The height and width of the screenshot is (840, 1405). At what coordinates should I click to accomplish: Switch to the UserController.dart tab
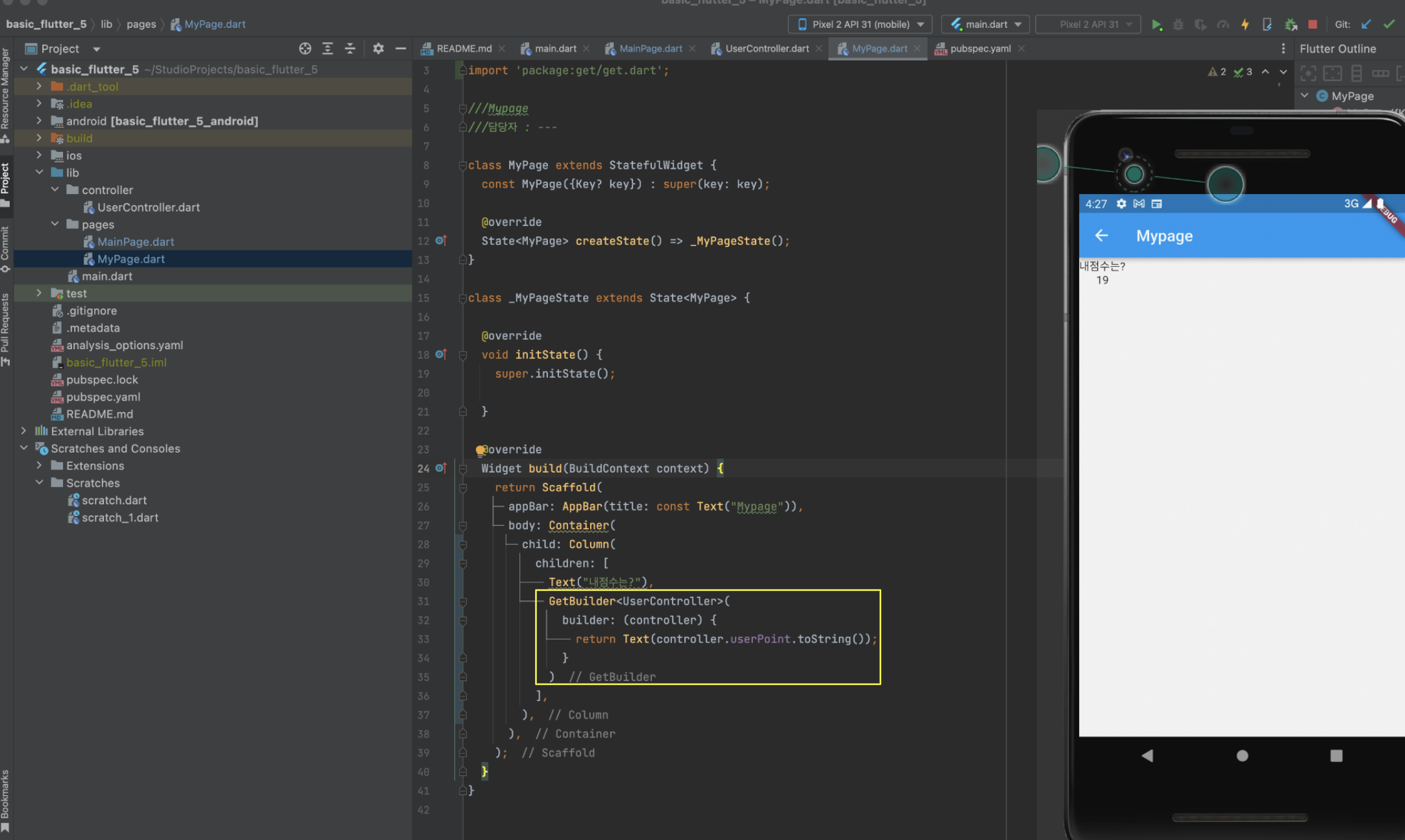[x=766, y=49]
